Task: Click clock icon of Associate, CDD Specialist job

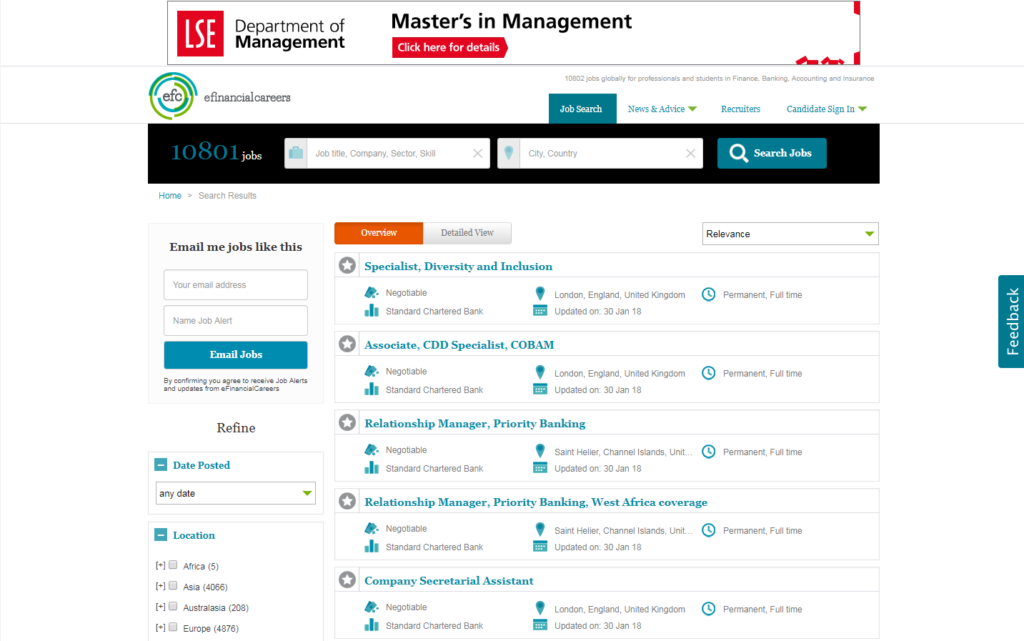Action: point(709,373)
